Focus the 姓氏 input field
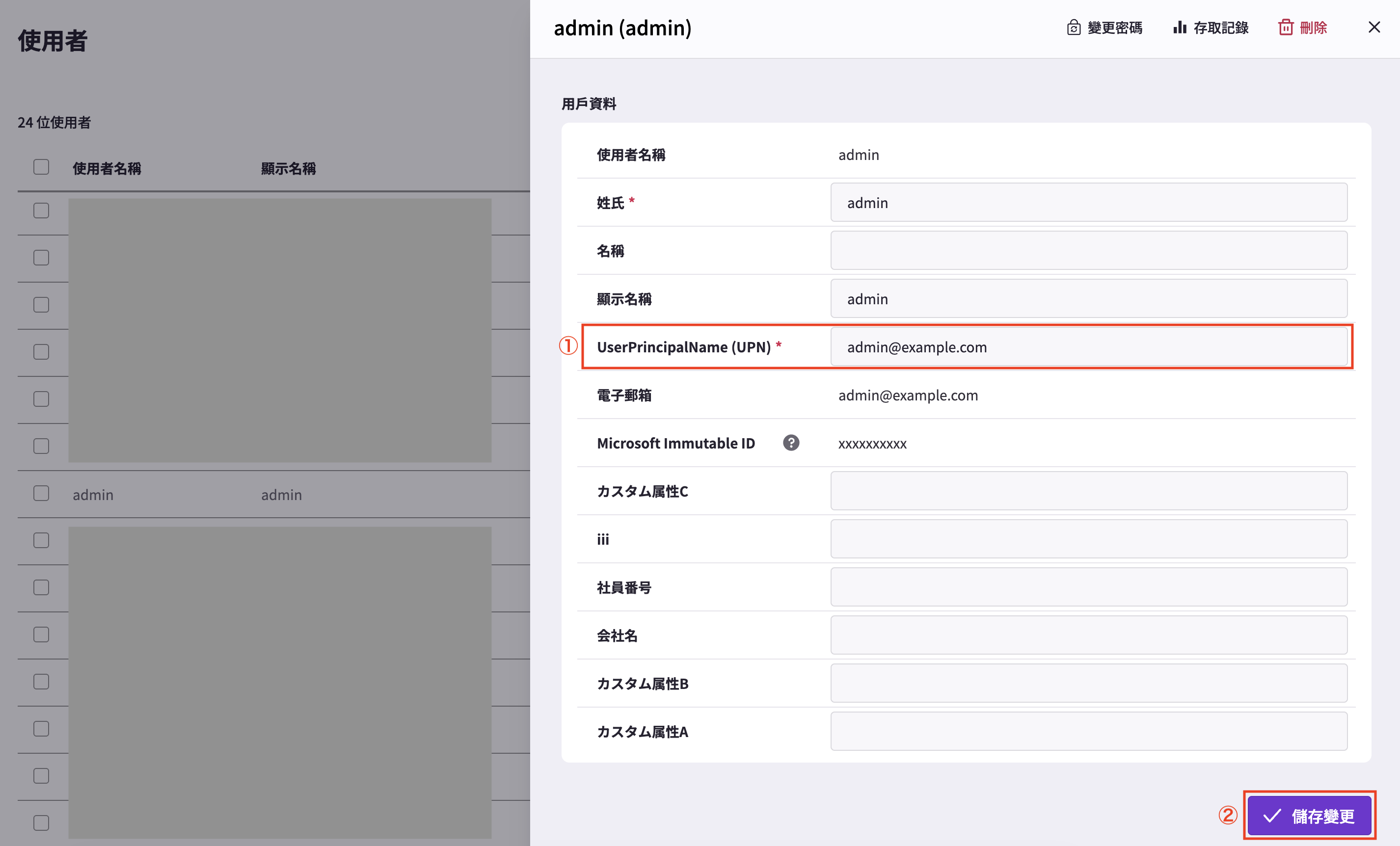The width and height of the screenshot is (1400, 846). click(x=1089, y=202)
